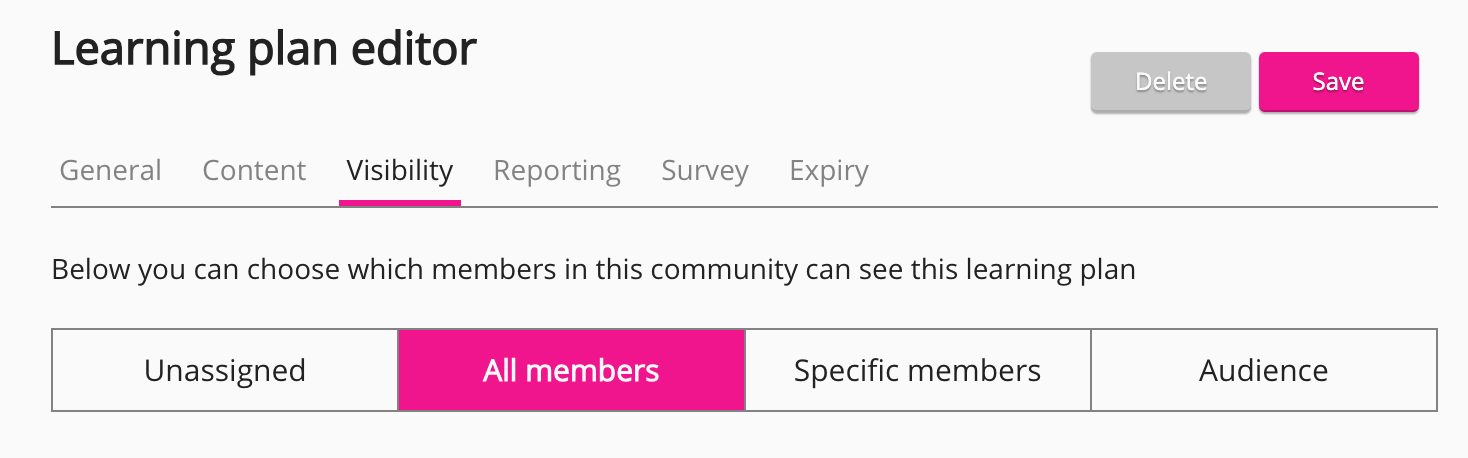Image resolution: width=1468 pixels, height=458 pixels.
Task: Click the visibility description text
Action: click(x=593, y=270)
